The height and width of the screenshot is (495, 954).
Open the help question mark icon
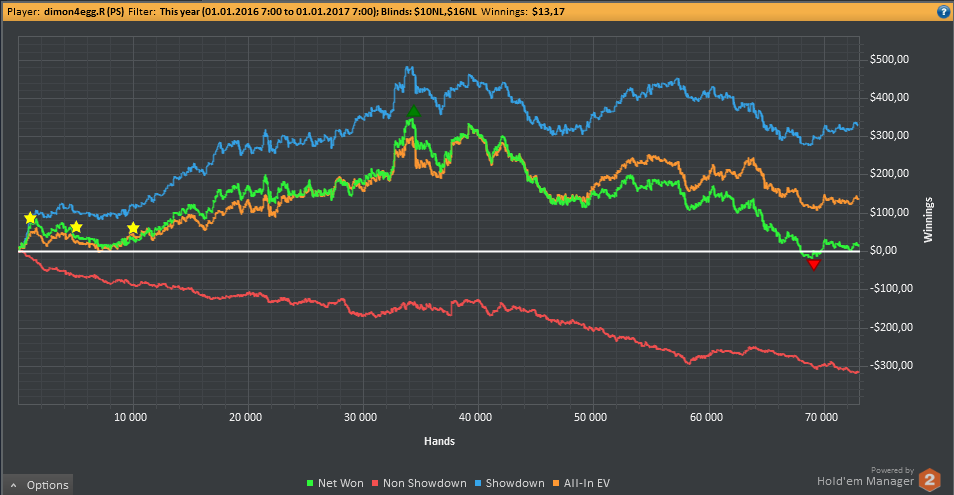(x=944, y=12)
